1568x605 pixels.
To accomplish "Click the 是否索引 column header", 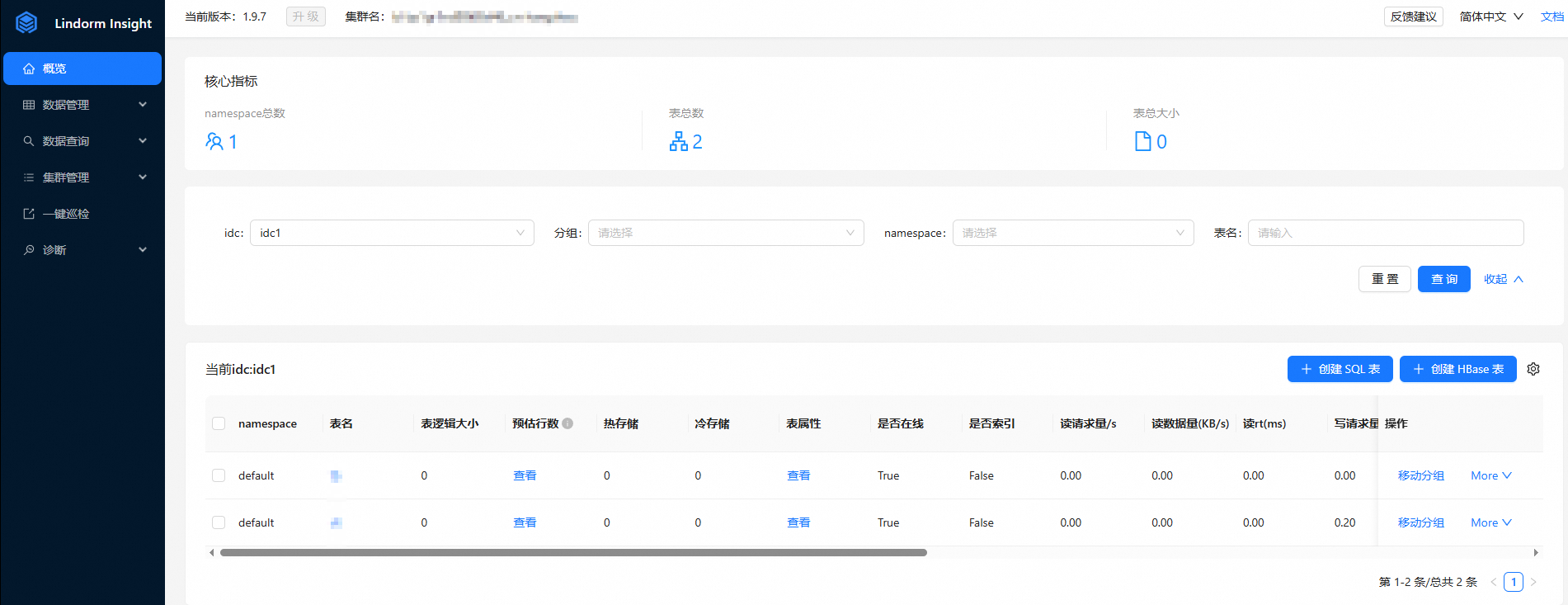I will click(992, 423).
